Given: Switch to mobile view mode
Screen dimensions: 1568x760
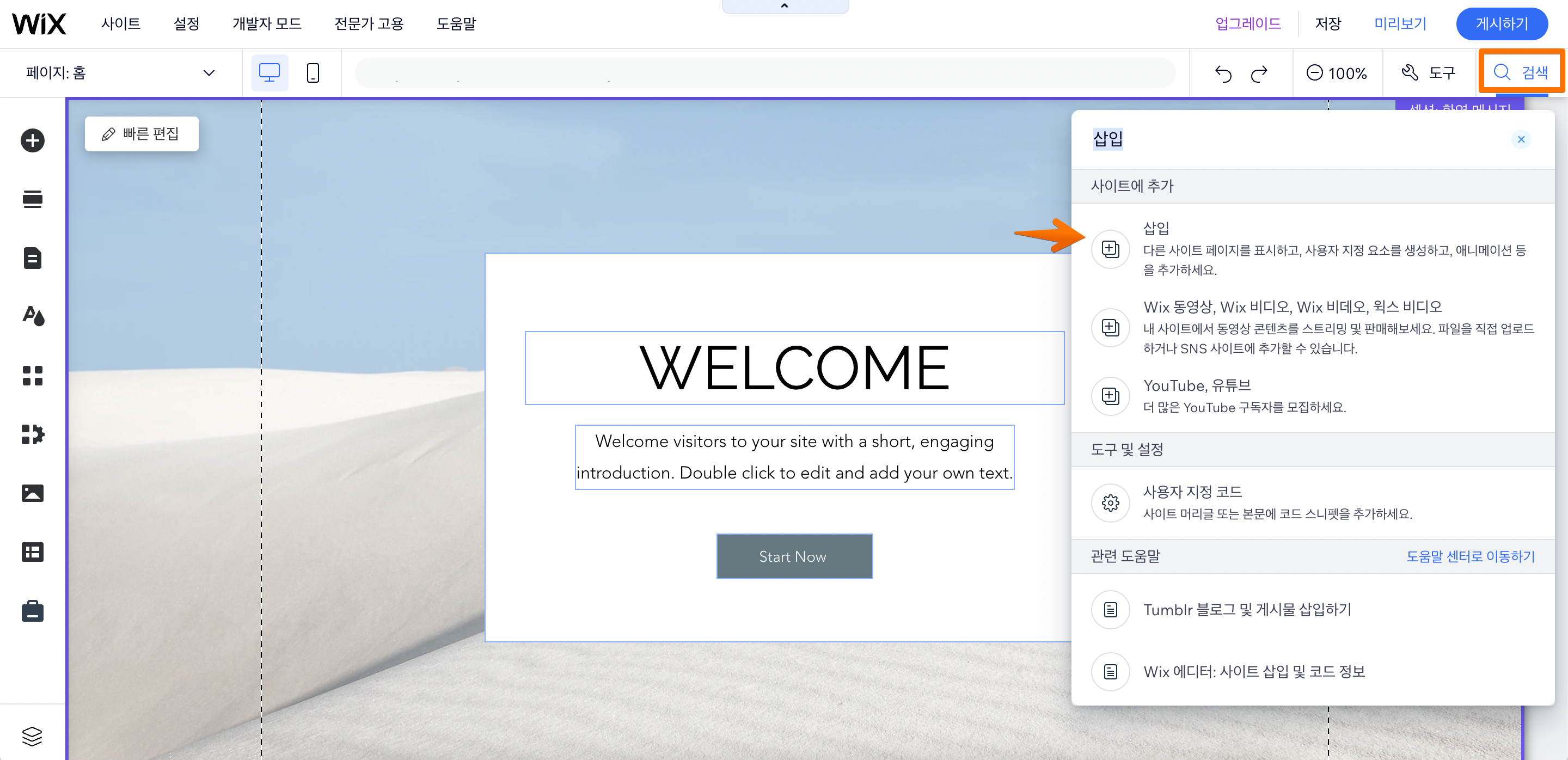Looking at the screenshot, I should click(x=313, y=73).
